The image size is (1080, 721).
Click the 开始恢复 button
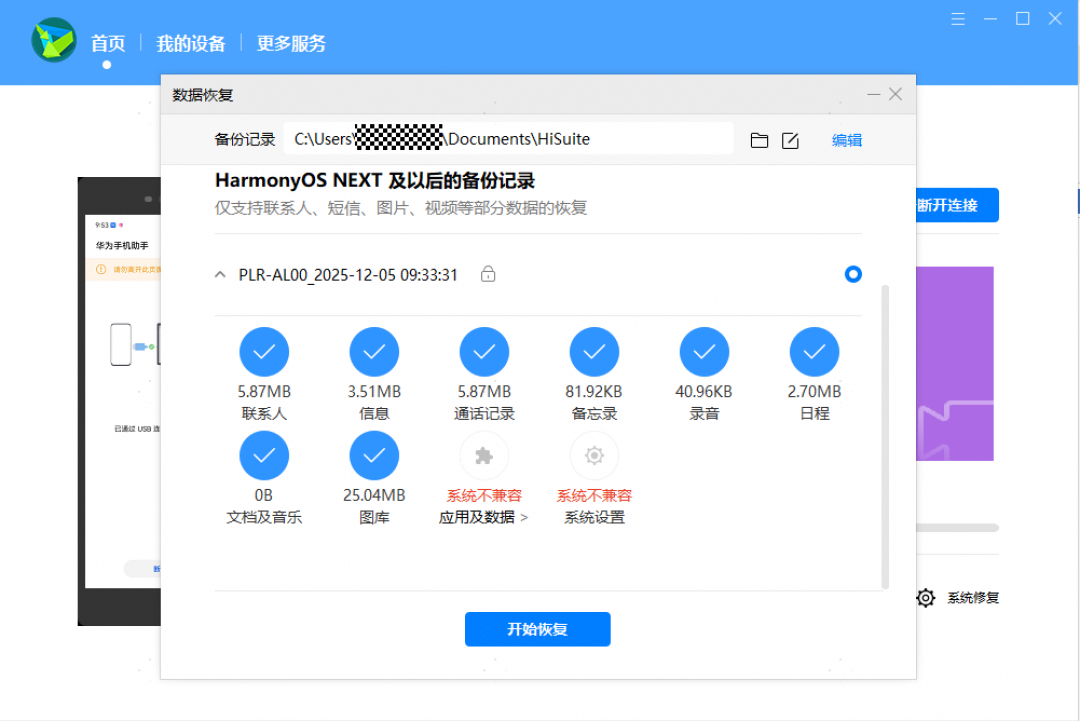[537, 629]
